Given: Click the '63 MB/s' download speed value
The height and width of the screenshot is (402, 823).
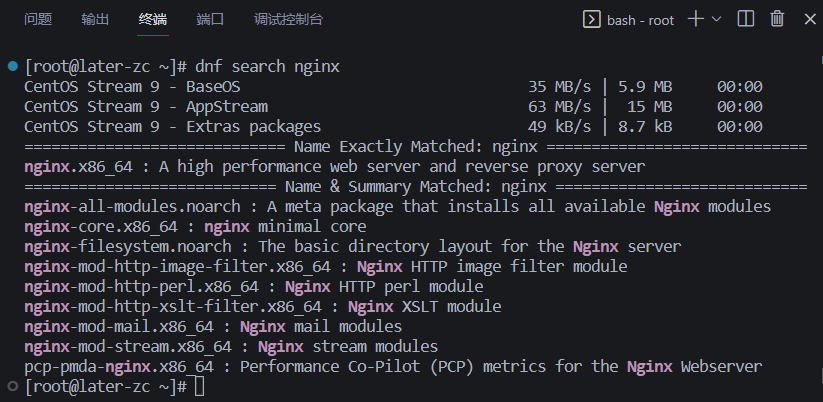Looking at the screenshot, I should click(560, 107).
